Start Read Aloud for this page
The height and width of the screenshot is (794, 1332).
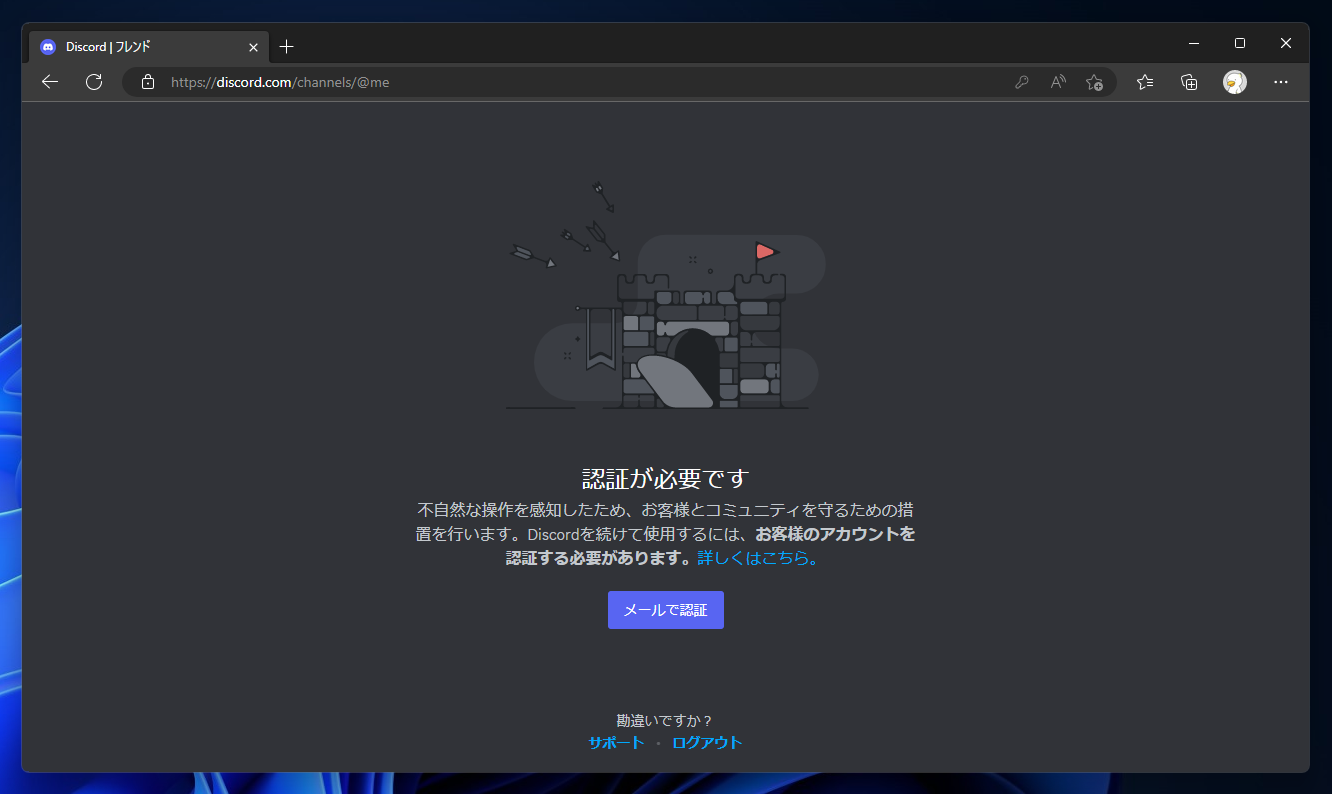coord(1057,82)
